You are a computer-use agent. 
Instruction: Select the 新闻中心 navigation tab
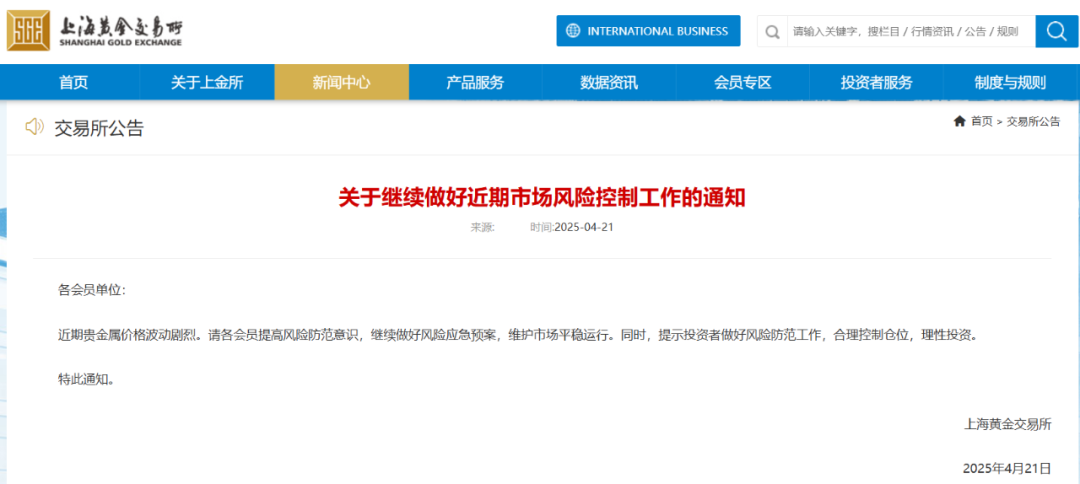pos(341,83)
